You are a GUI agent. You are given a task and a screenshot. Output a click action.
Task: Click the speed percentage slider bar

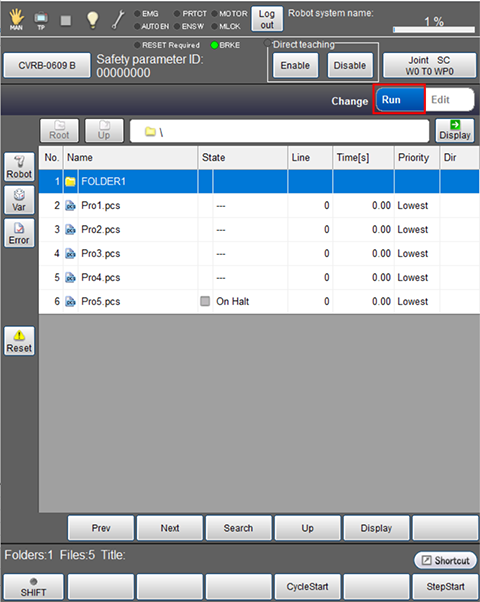click(x=434, y=30)
